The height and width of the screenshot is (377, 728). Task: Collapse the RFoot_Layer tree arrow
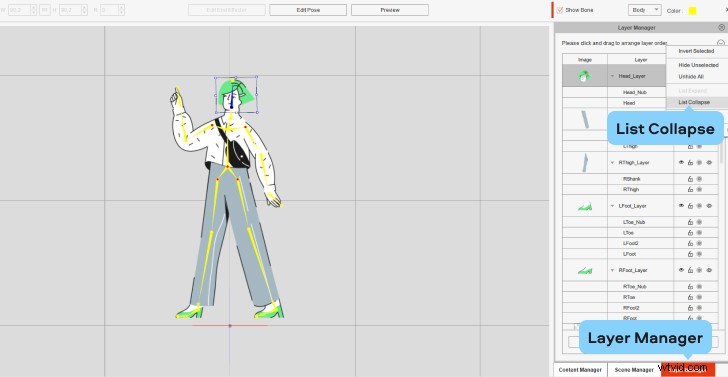point(612,270)
